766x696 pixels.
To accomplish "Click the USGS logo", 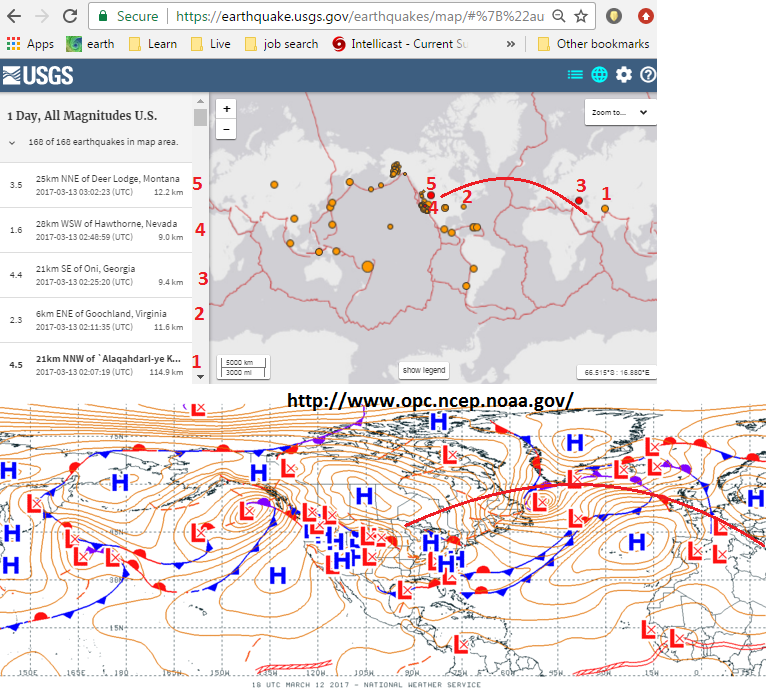I will coord(38,75).
